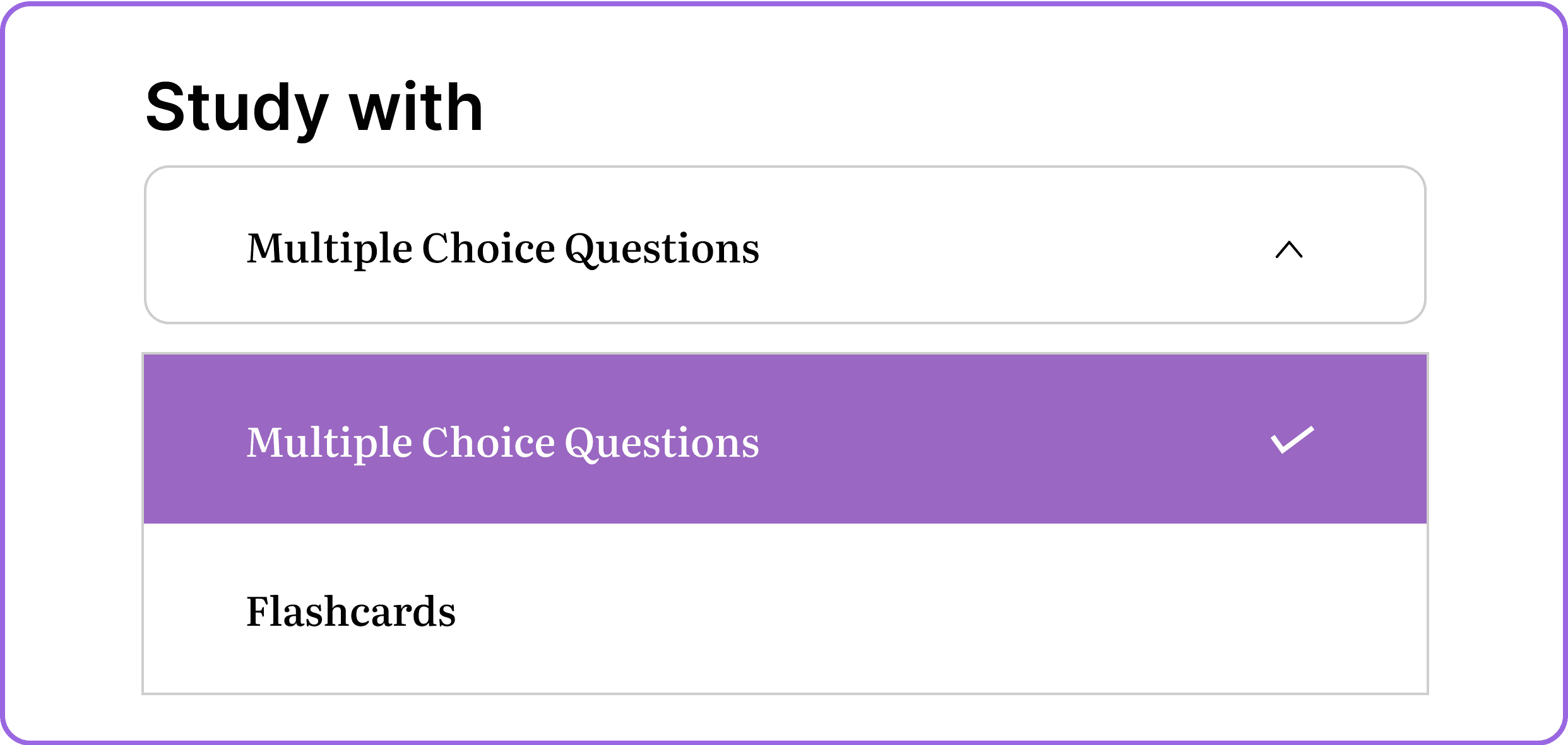1568x745 pixels.
Task: Click the Flashcards option text
Action: pyautogui.click(x=352, y=610)
